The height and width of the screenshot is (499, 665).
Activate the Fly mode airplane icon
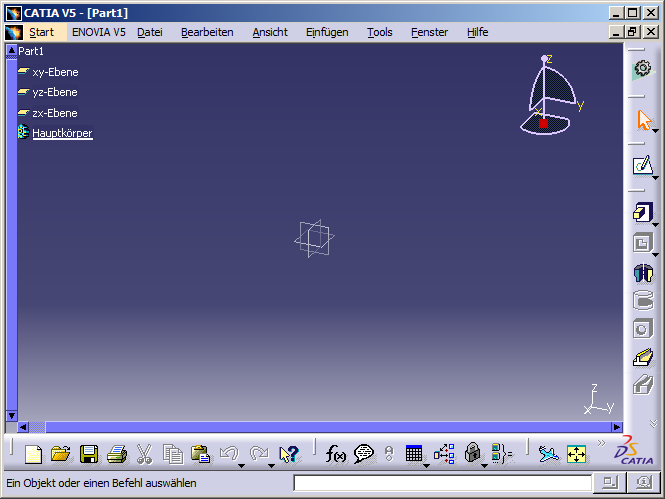[x=549, y=454]
